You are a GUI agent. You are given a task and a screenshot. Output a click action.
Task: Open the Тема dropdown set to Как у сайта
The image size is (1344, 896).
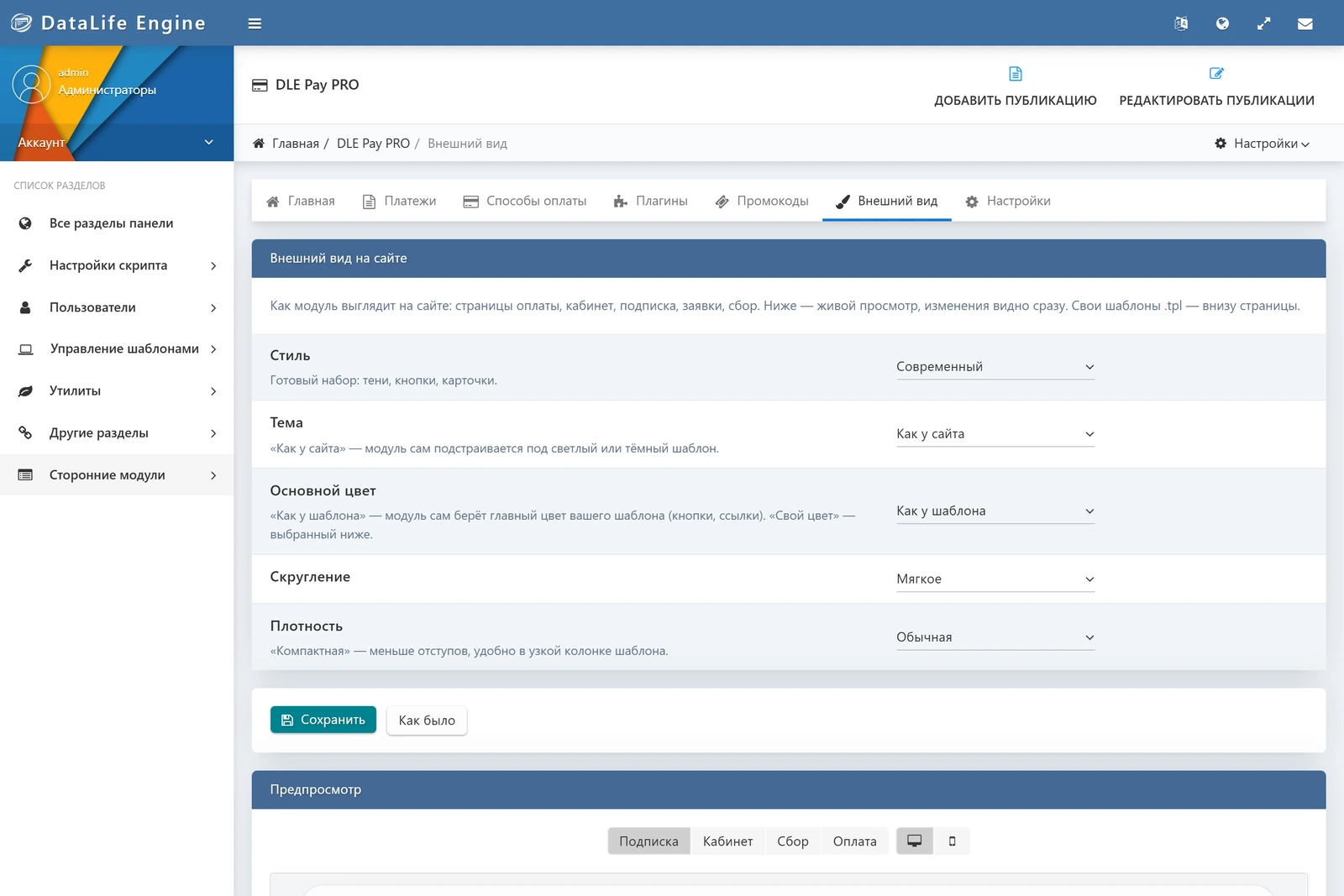click(x=995, y=434)
